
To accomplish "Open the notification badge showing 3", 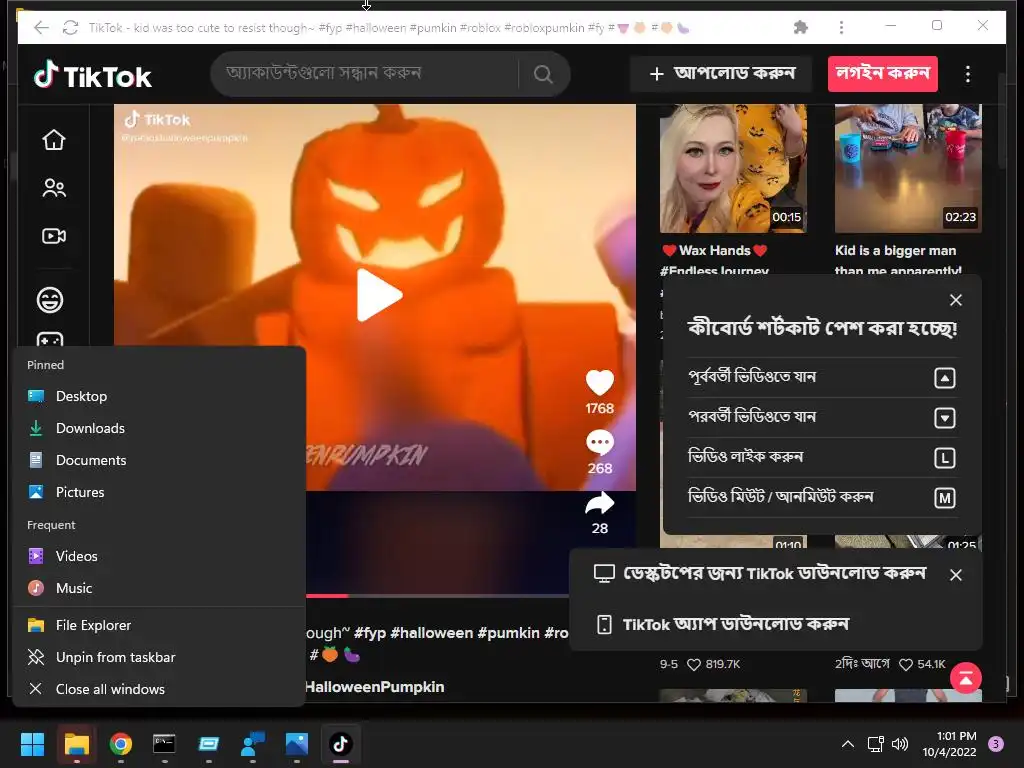I will tap(996, 744).
